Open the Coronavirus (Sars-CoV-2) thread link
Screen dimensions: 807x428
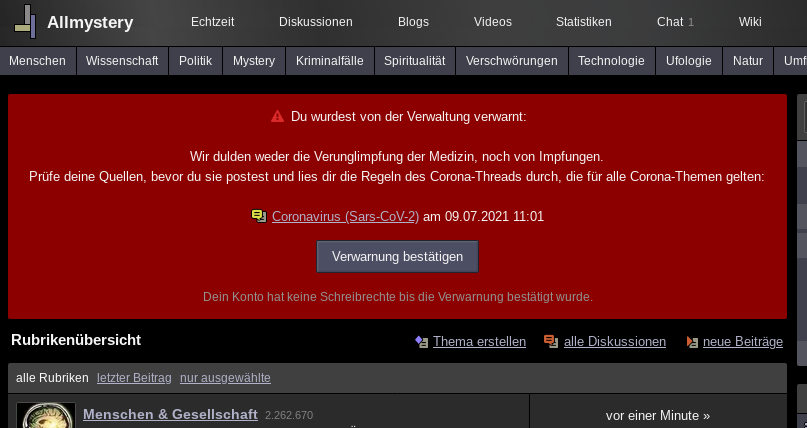coord(345,217)
